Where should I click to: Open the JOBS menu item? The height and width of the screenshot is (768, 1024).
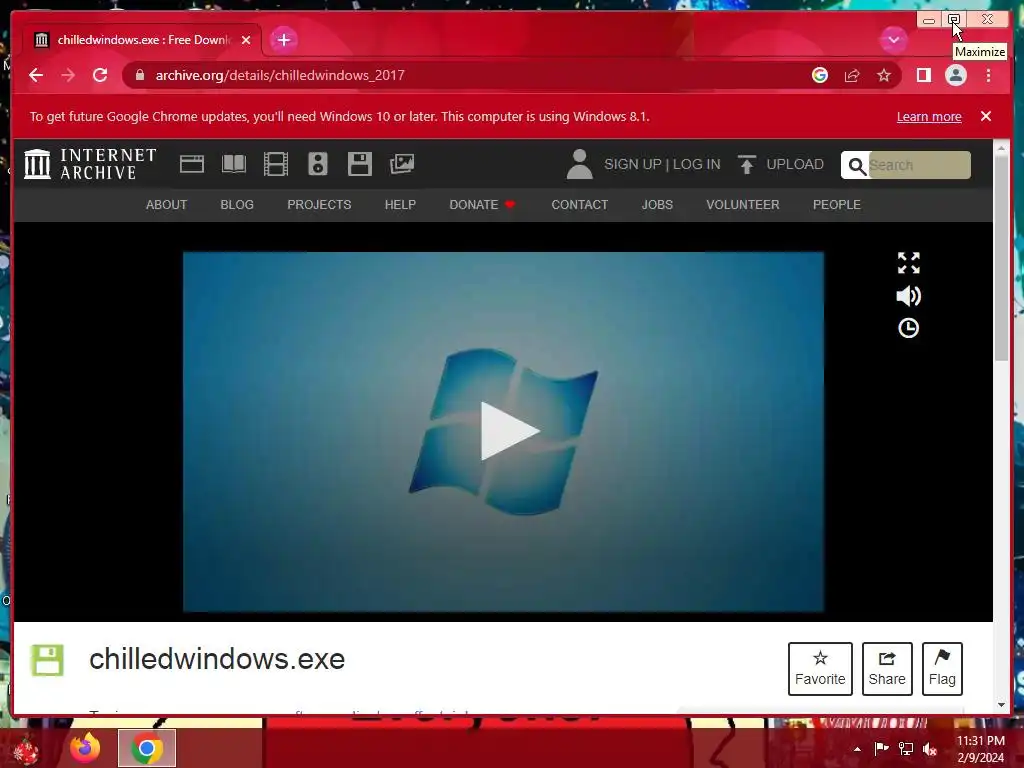(657, 204)
